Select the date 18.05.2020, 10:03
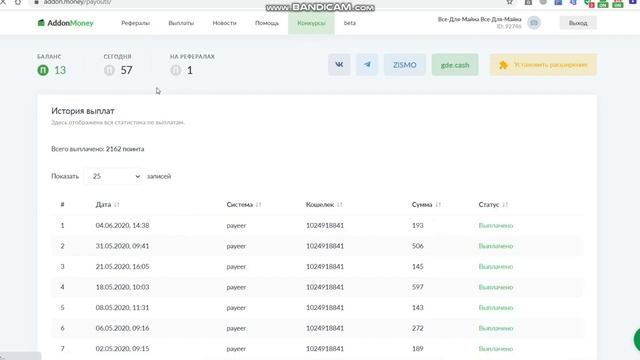Viewport: 640px width, 360px height. pyautogui.click(x=122, y=287)
